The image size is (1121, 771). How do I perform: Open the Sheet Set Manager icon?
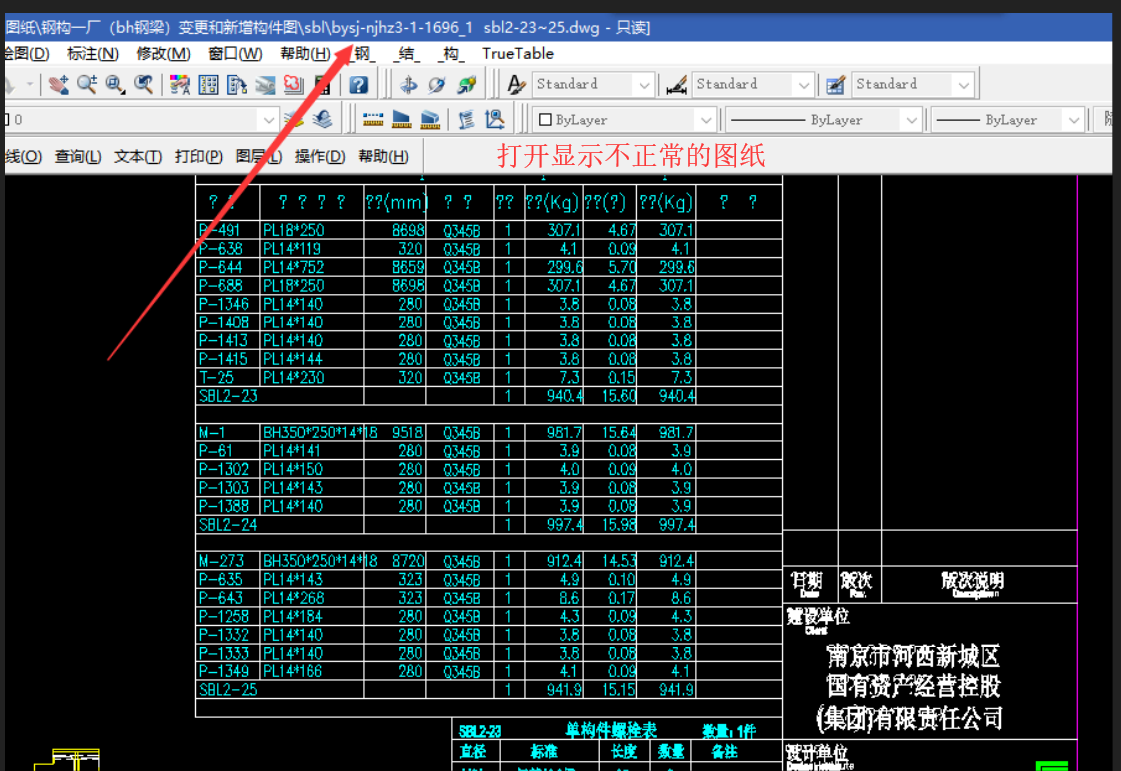pos(265,84)
